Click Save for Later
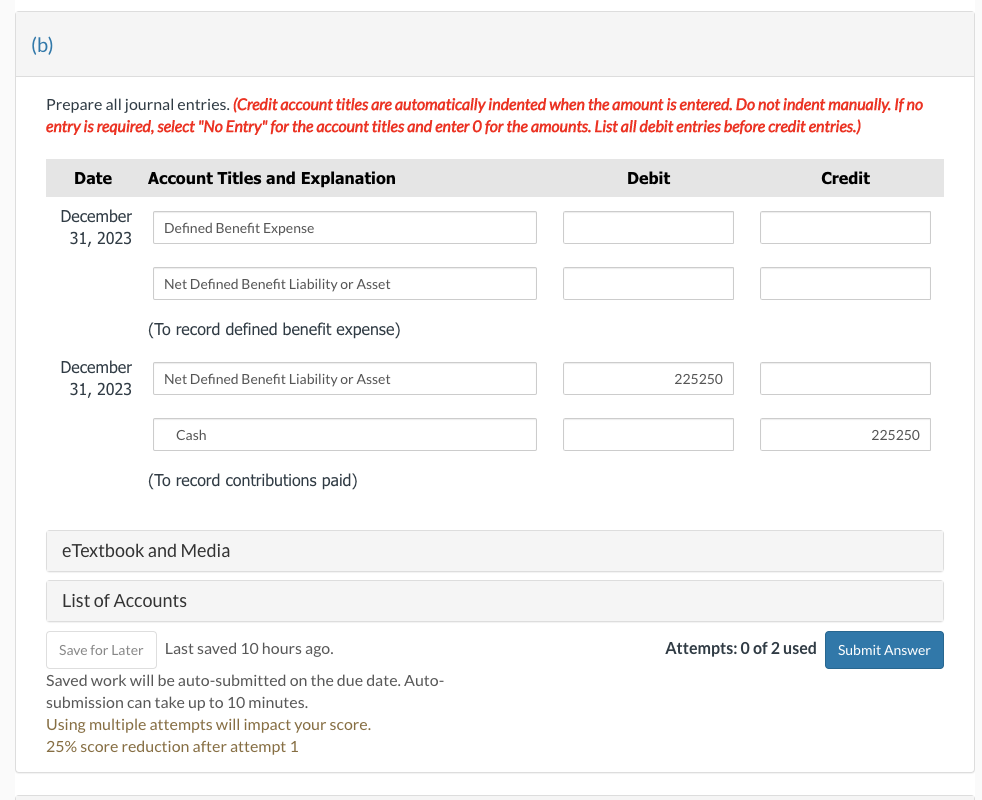The width and height of the screenshot is (982, 800). click(101, 650)
